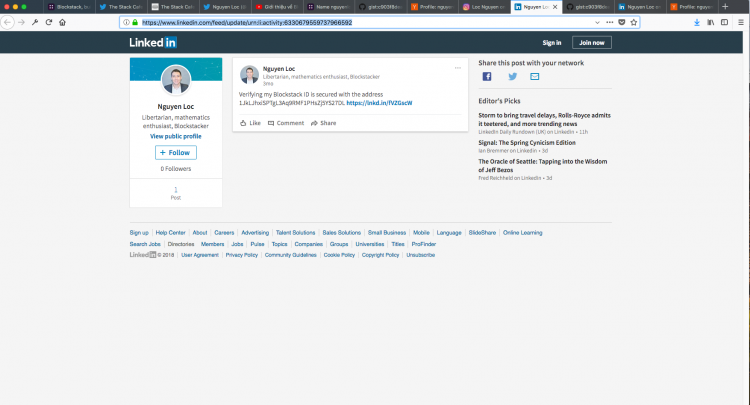Click Nguyen Loc name in the post header
The height and width of the screenshot is (405, 750).
tap(279, 69)
